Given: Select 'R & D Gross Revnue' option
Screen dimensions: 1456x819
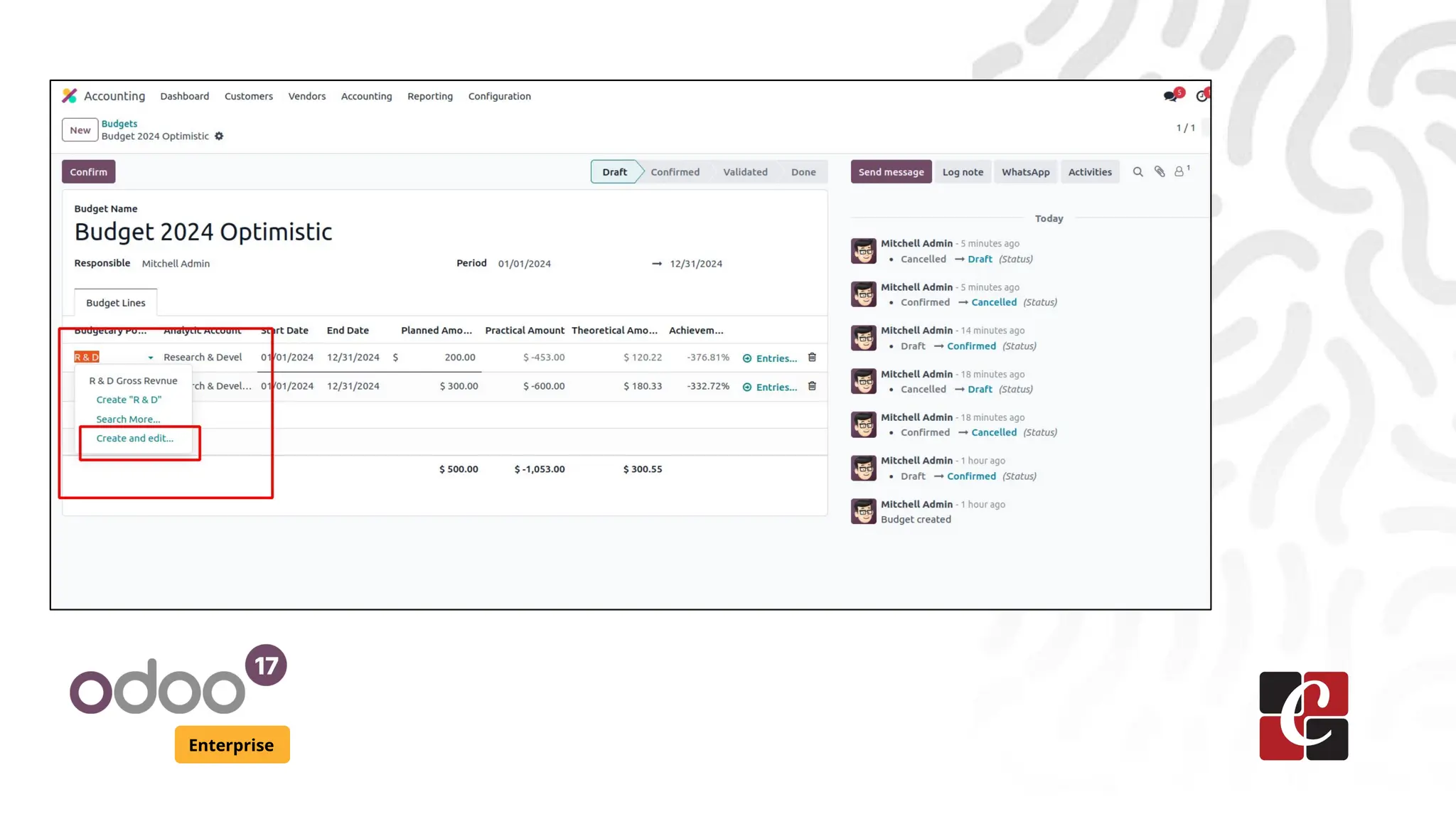Looking at the screenshot, I should tap(133, 381).
